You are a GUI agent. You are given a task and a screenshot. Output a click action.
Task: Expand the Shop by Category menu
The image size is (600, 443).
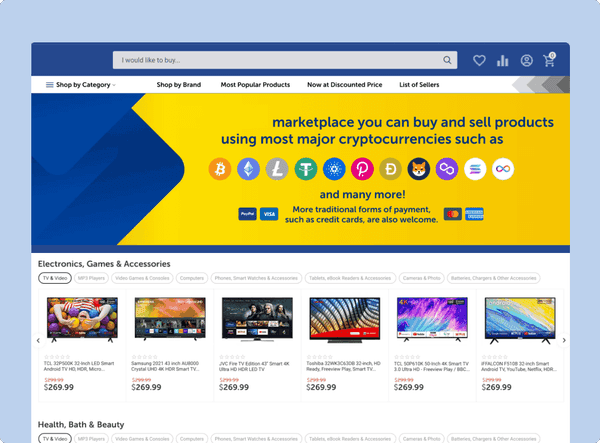81,85
